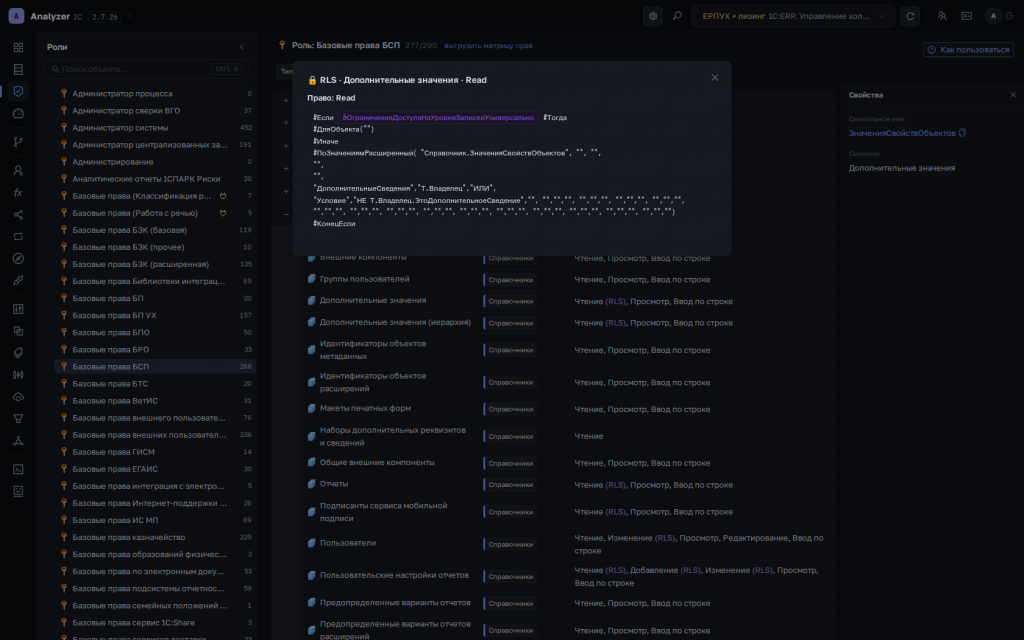Close the RLS dialog
1024x640 pixels.
[714, 77]
